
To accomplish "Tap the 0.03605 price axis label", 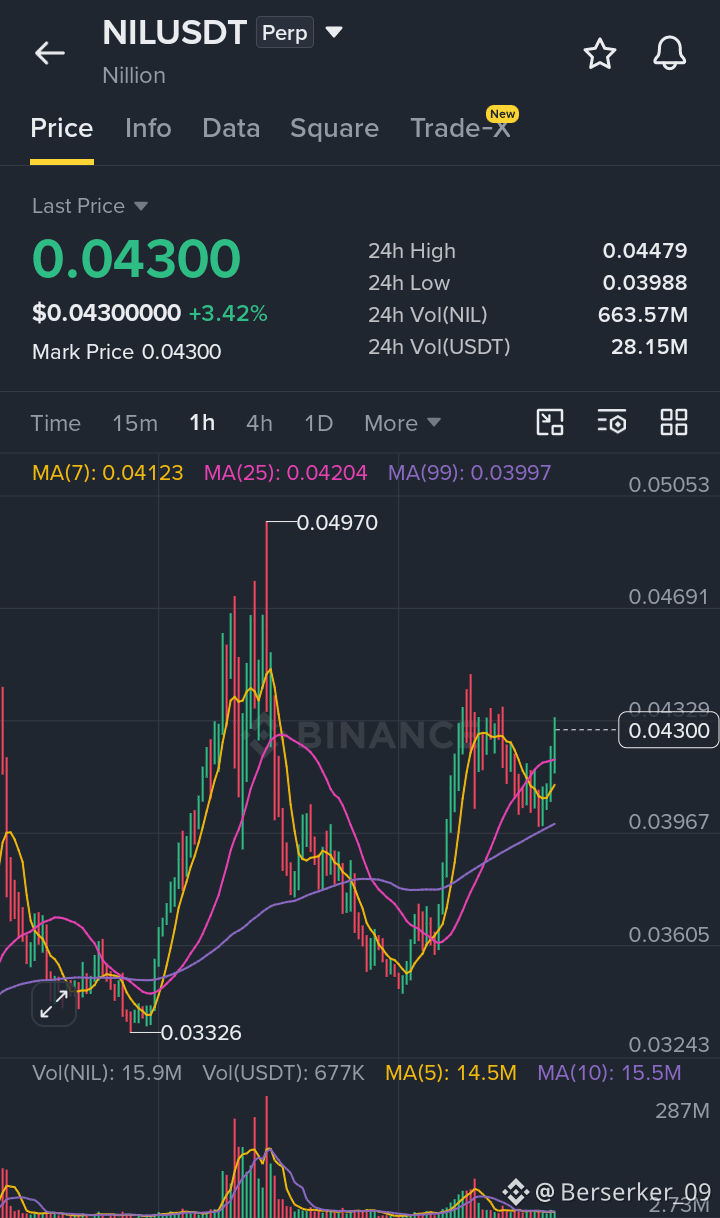I will tap(669, 935).
